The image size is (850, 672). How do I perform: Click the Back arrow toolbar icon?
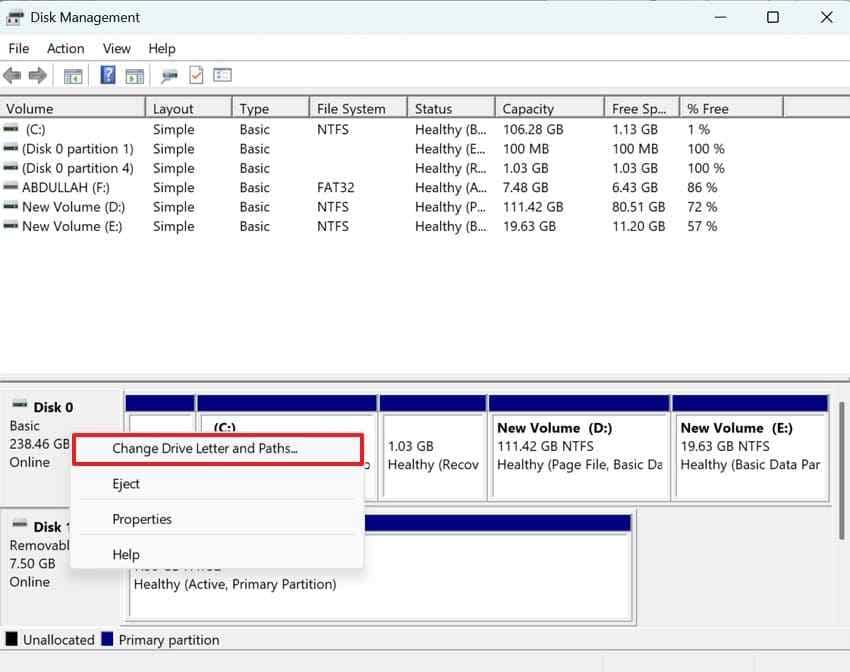12,75
